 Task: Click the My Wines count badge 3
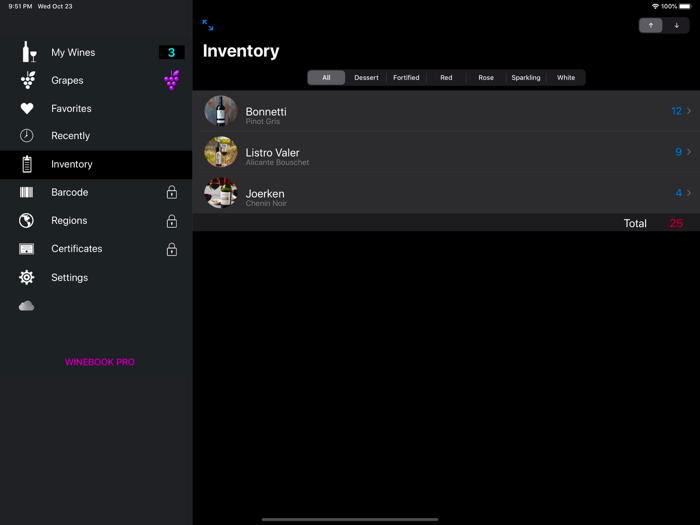(x=171, y=52)
